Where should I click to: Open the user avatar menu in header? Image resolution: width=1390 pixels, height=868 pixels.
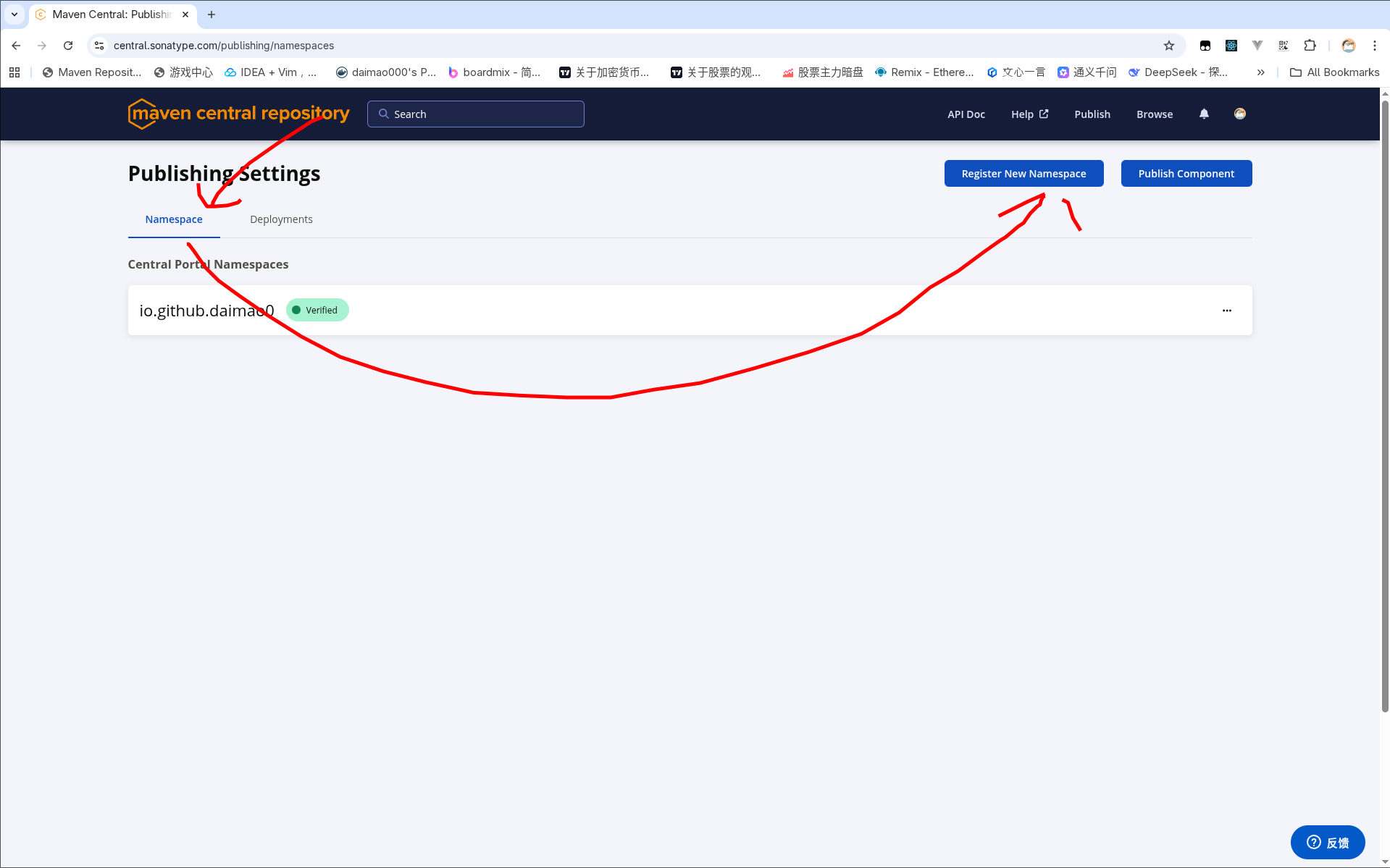(1240, 114)
